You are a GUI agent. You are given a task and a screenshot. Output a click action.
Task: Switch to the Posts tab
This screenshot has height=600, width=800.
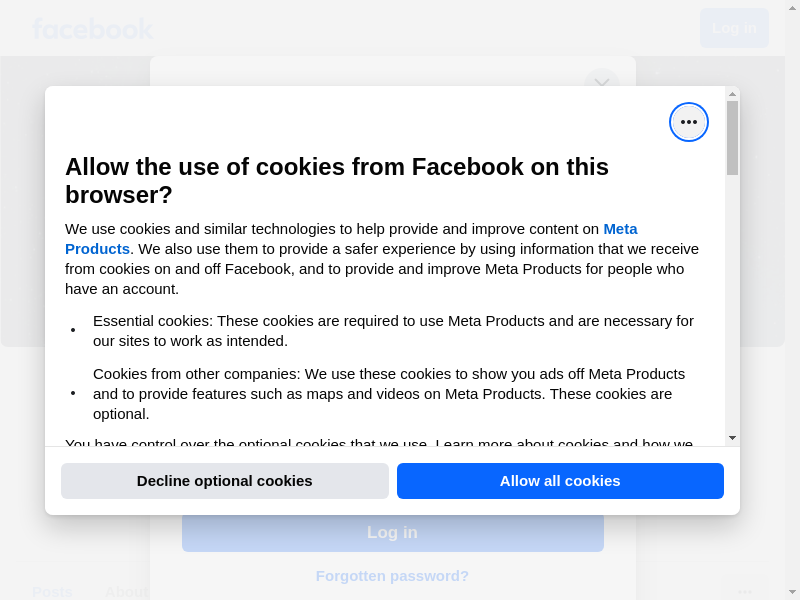52,591
